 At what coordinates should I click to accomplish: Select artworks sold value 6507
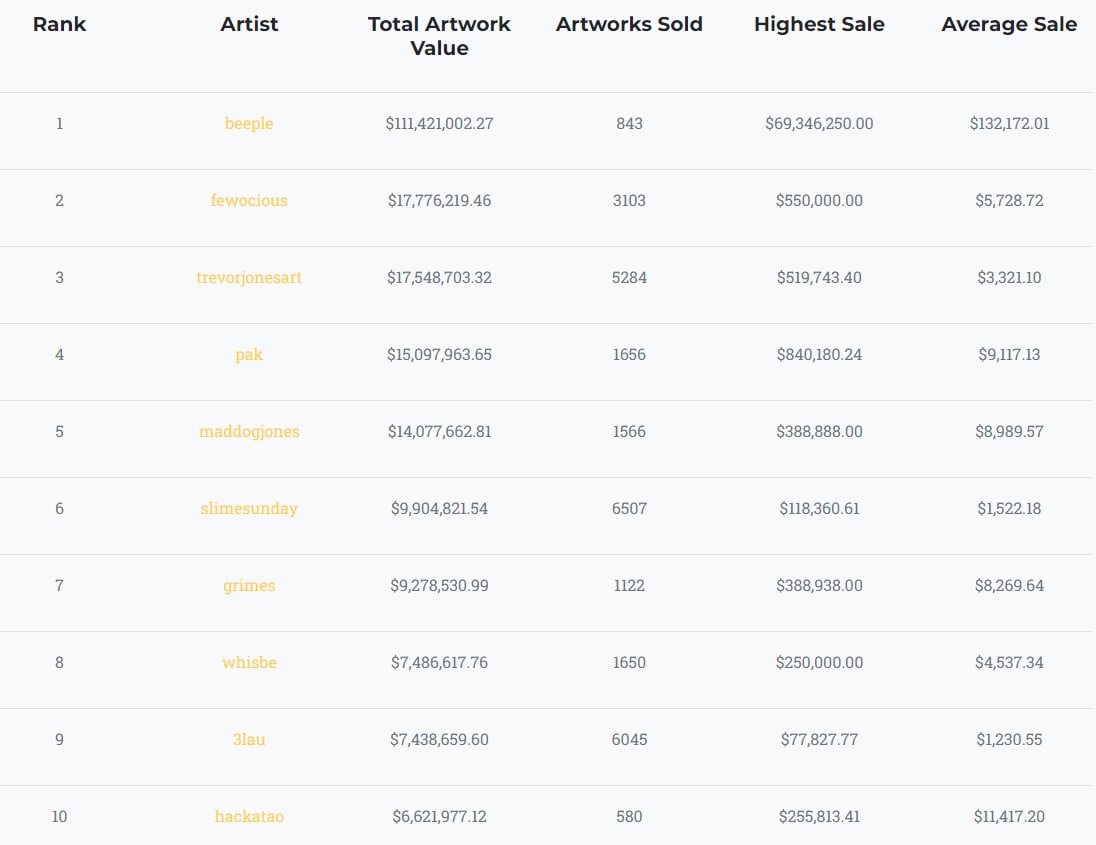(629, 508)
